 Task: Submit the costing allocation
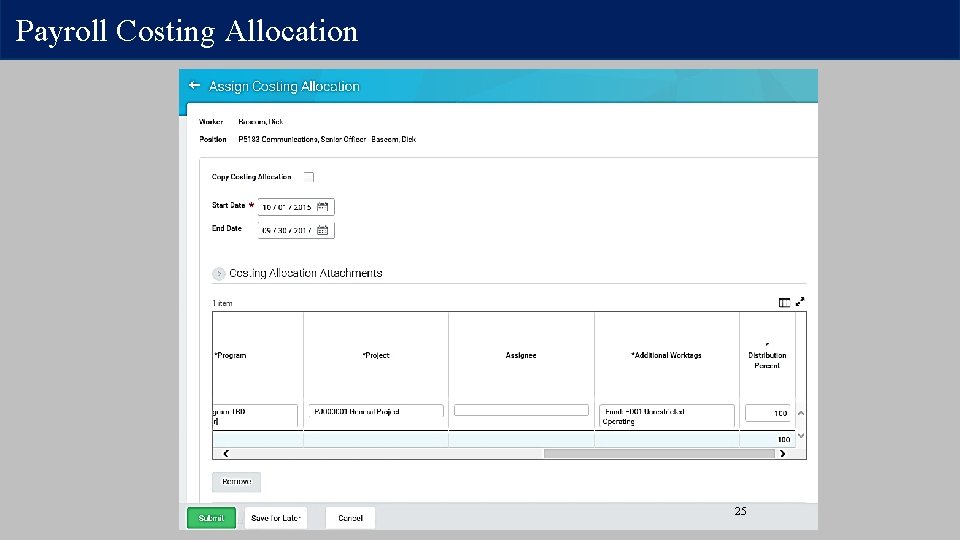pos(211,518)
